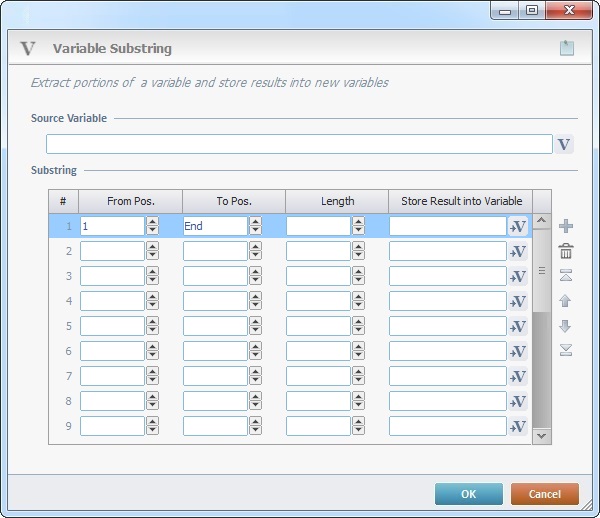Click the add row plus icon
This screenshot has height=518, width=600.
[566, 226]
